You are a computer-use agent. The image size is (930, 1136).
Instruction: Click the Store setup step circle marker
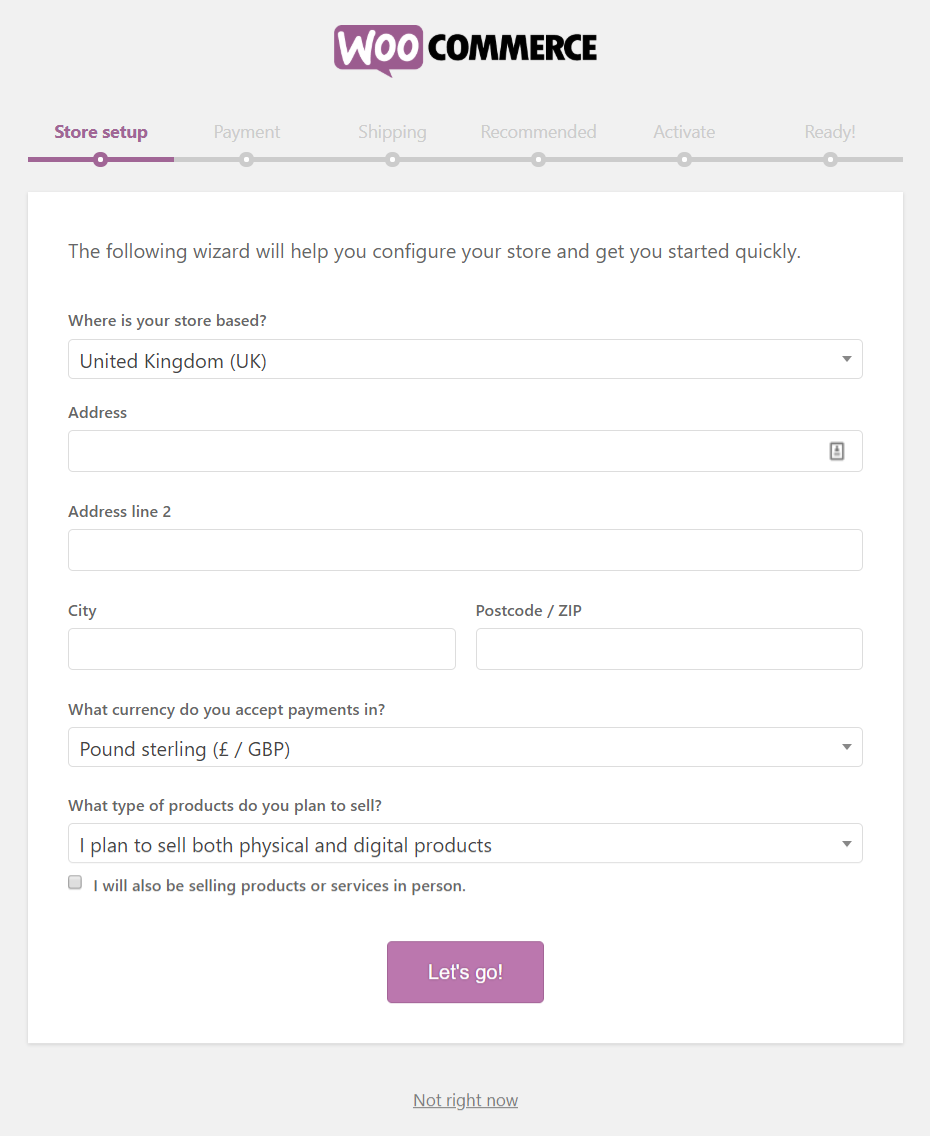(x=101, y=159)
